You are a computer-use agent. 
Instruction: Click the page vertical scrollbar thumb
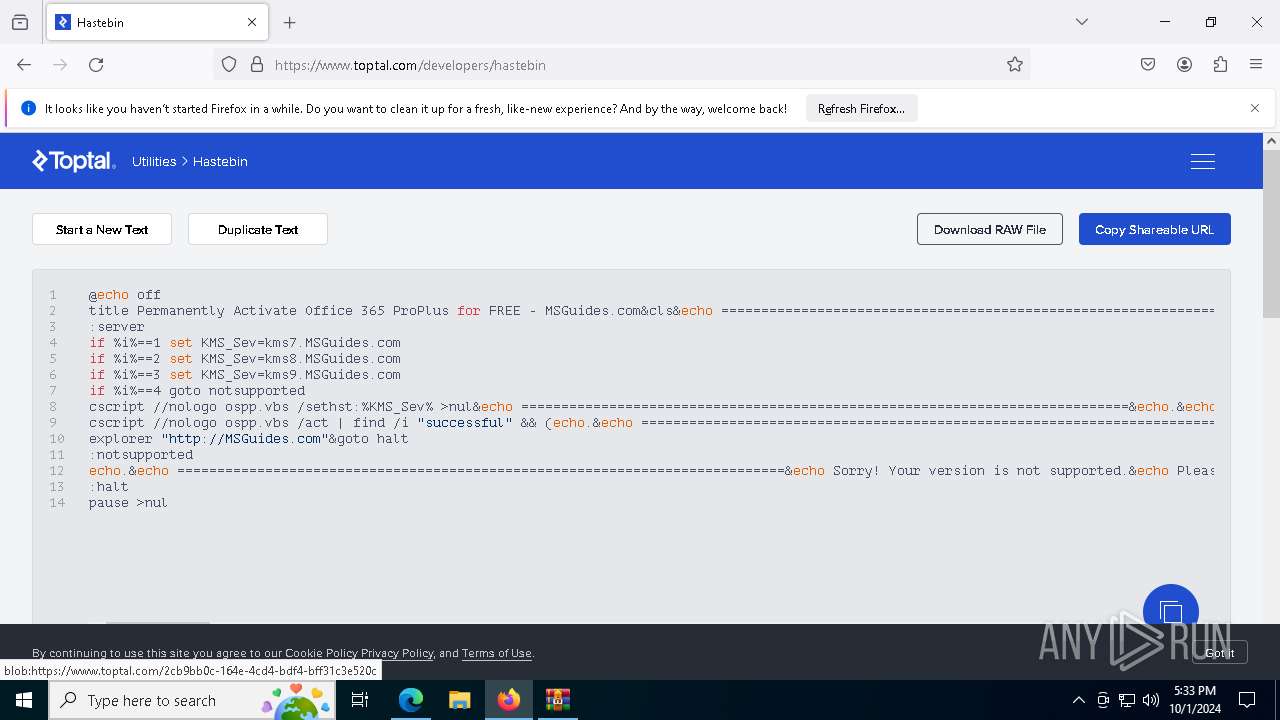tap(1271, 235)
